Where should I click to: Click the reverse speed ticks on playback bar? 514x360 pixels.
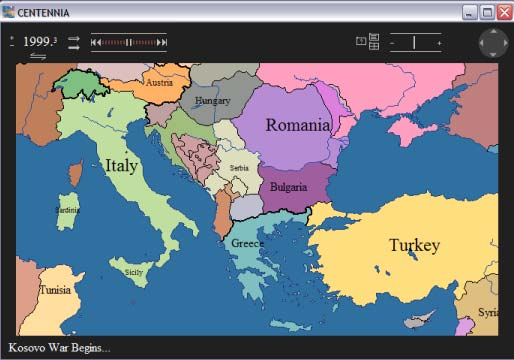pos(113,42)
